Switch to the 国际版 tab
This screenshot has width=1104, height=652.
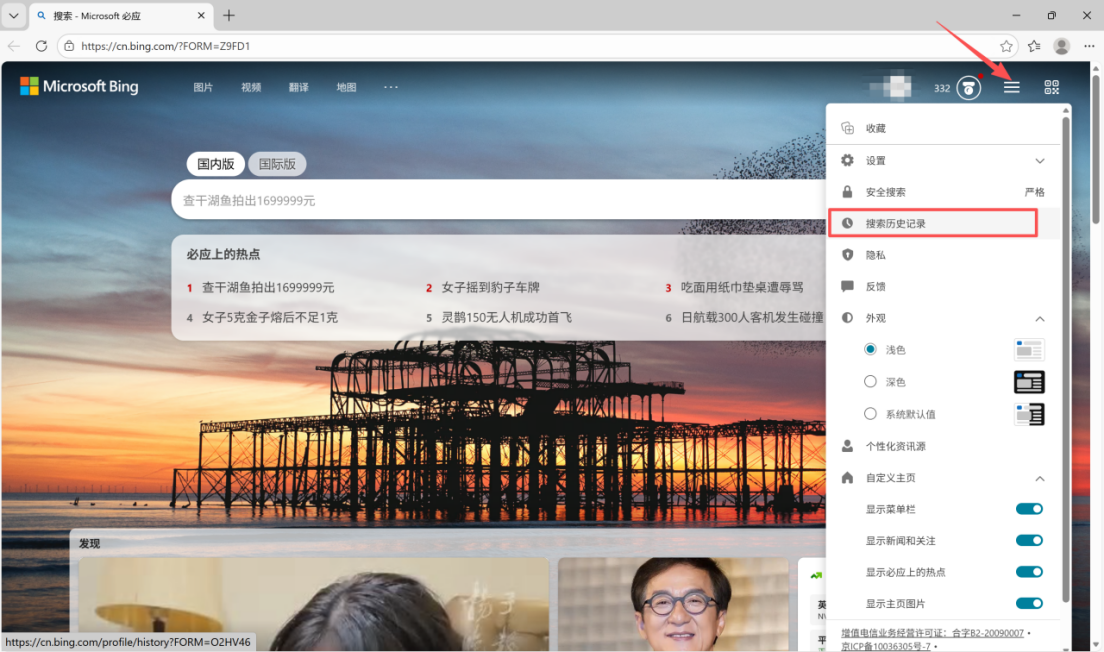click(277, 164)
